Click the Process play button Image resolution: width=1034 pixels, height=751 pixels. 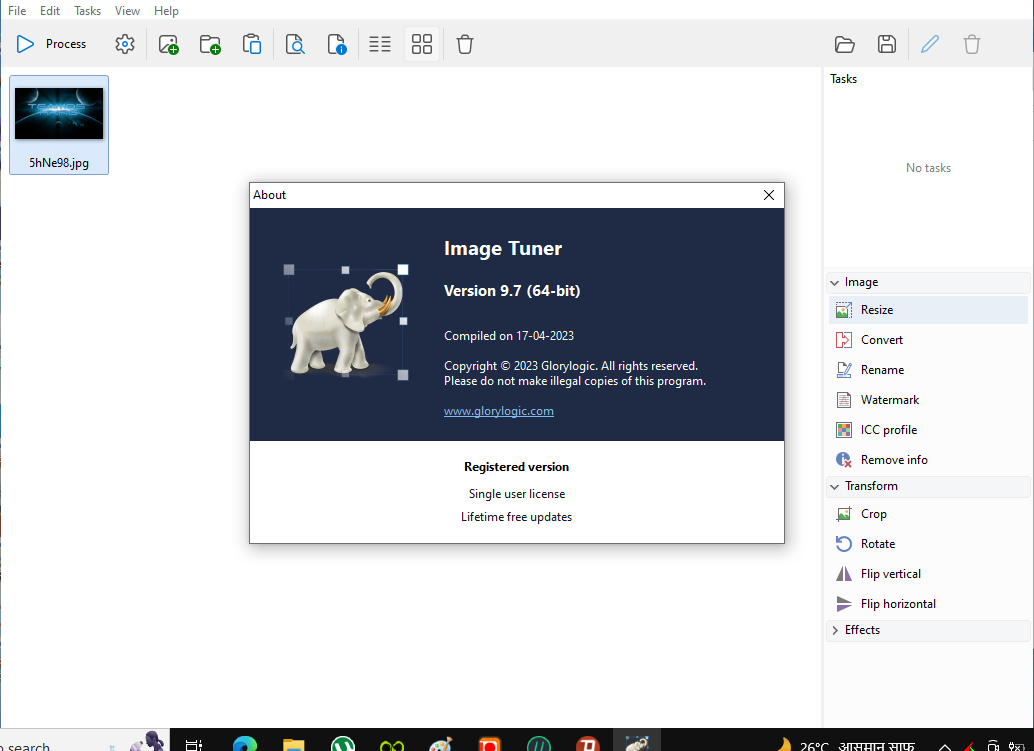51,44
